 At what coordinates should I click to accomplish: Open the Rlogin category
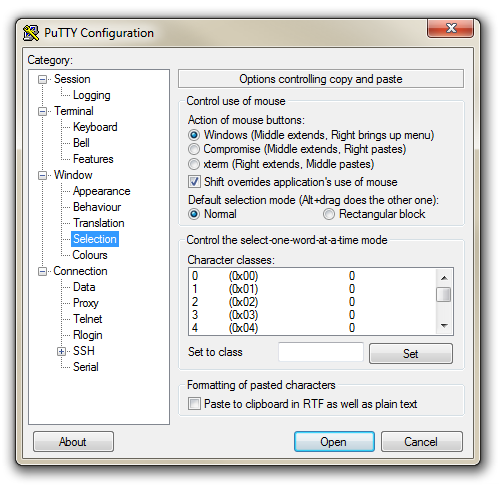click(x=88, y=335)
